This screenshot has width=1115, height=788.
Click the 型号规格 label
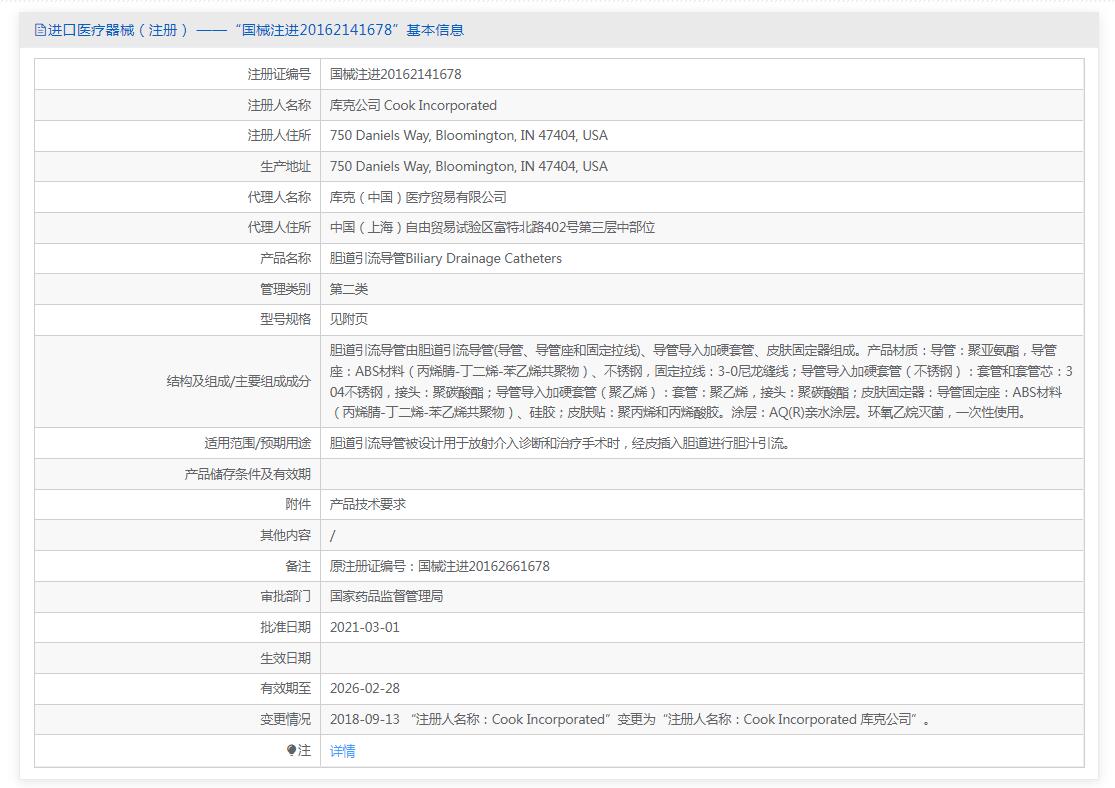point(285,319)
